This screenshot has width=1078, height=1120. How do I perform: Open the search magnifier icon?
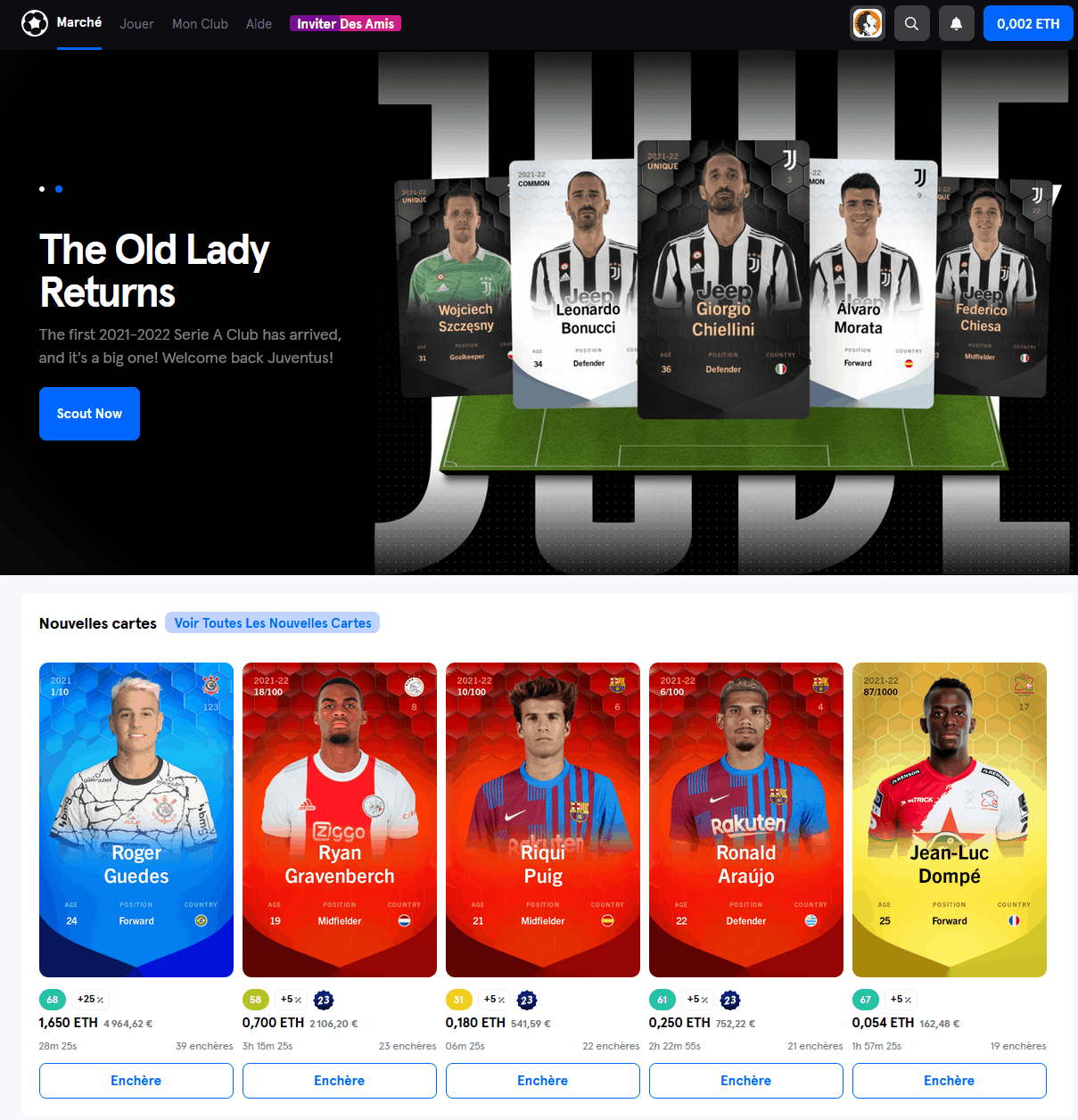[x=911, y=23]
